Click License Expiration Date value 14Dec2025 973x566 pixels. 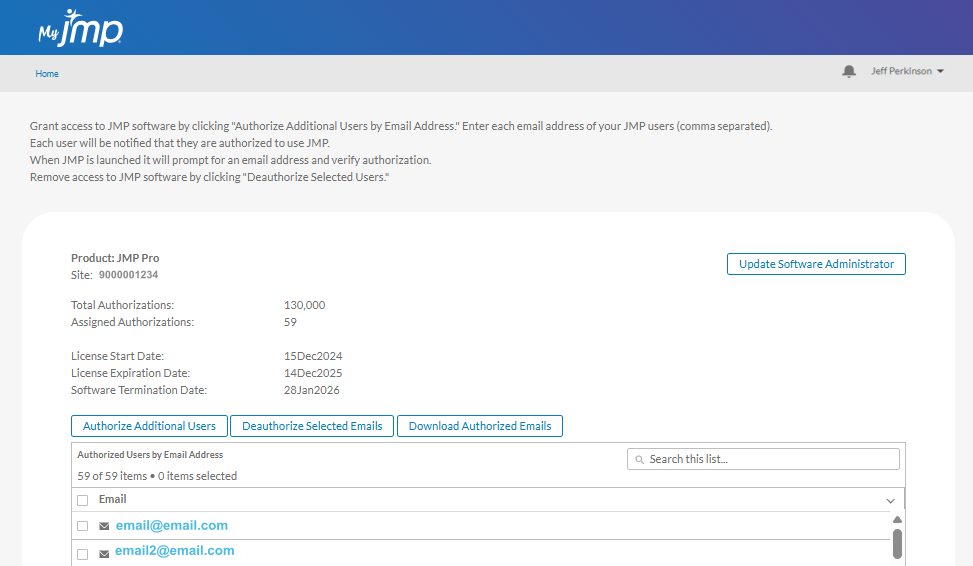click(x=313, y=373)
